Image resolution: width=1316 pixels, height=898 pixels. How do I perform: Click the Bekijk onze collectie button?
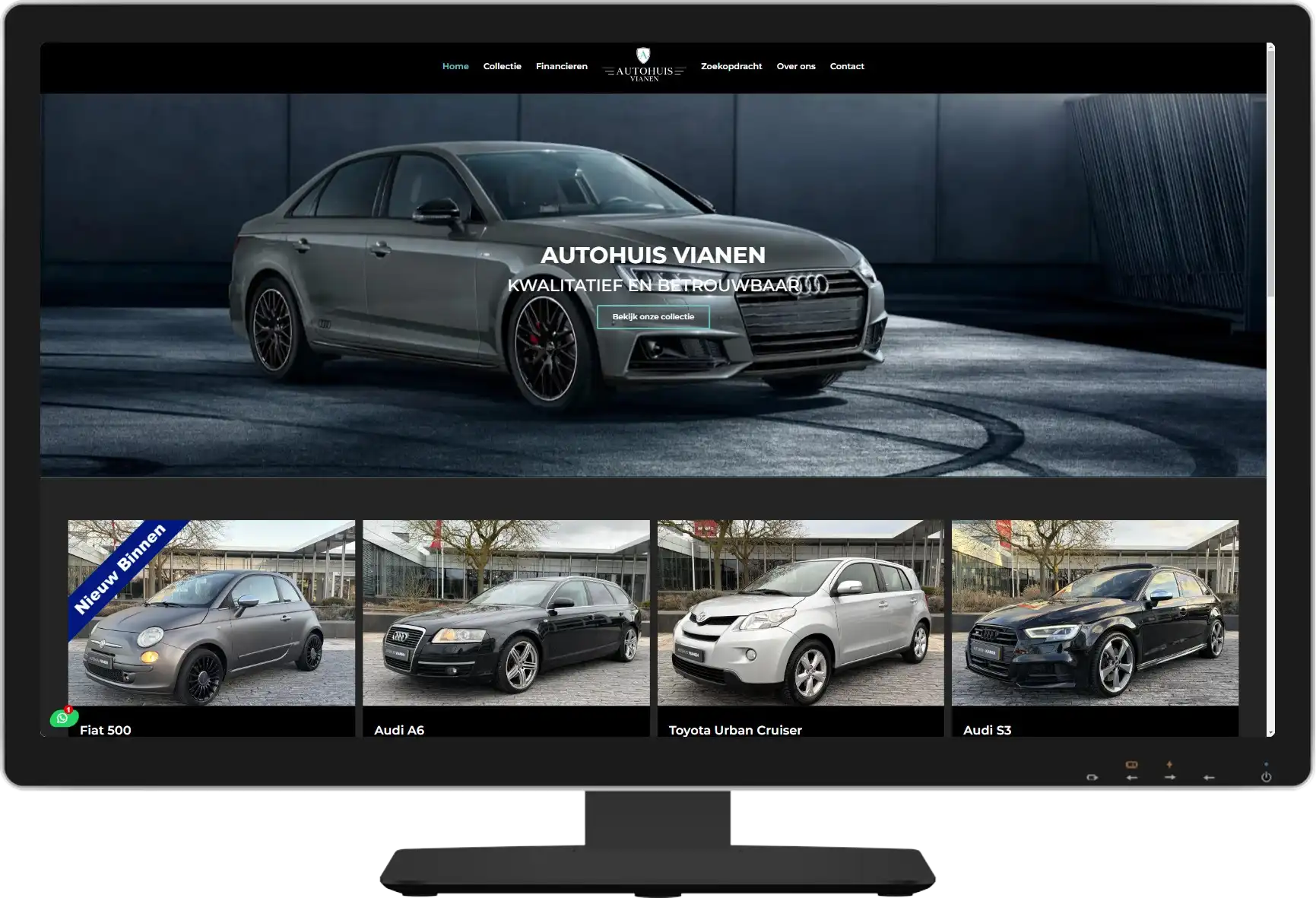(653, 317)
